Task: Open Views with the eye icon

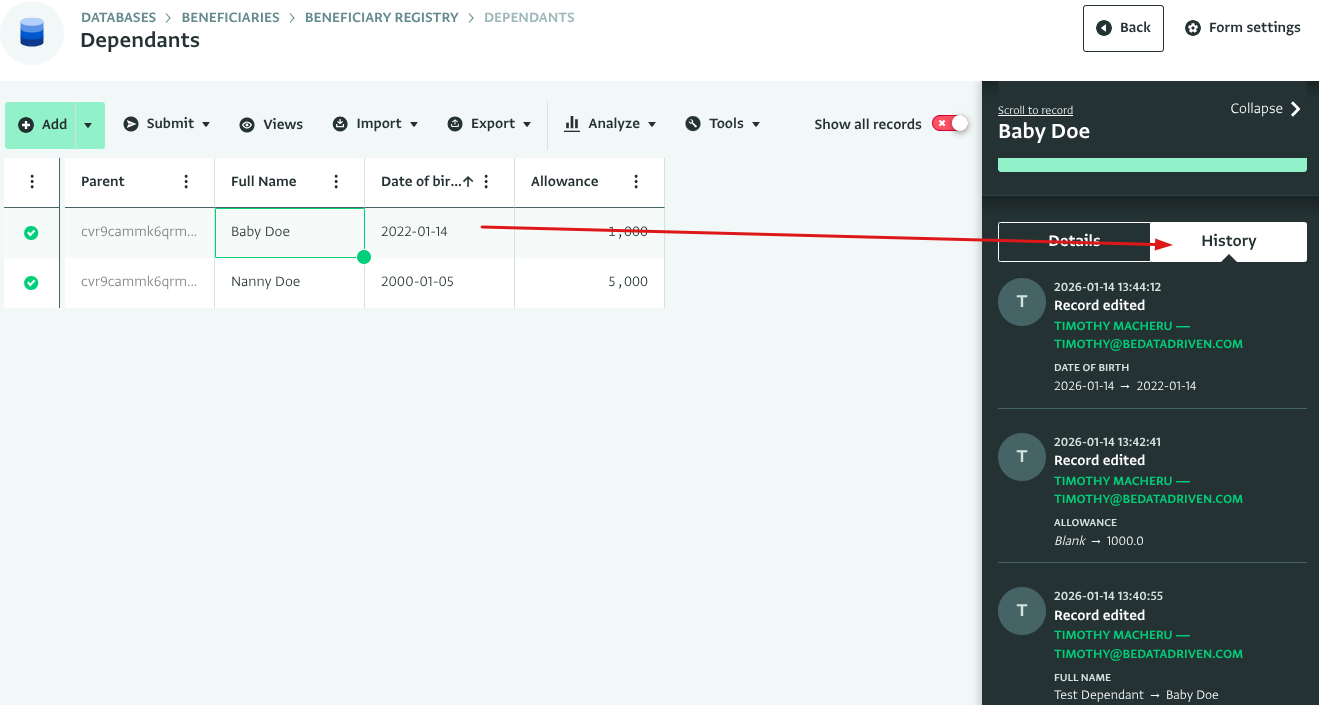Action: coord(271,124)
